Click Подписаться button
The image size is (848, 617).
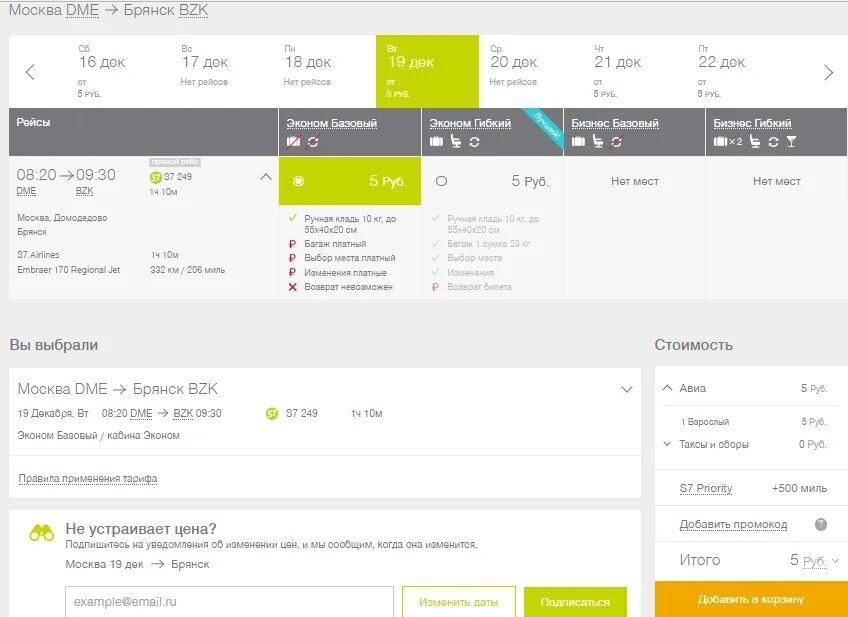coord(575,602)
